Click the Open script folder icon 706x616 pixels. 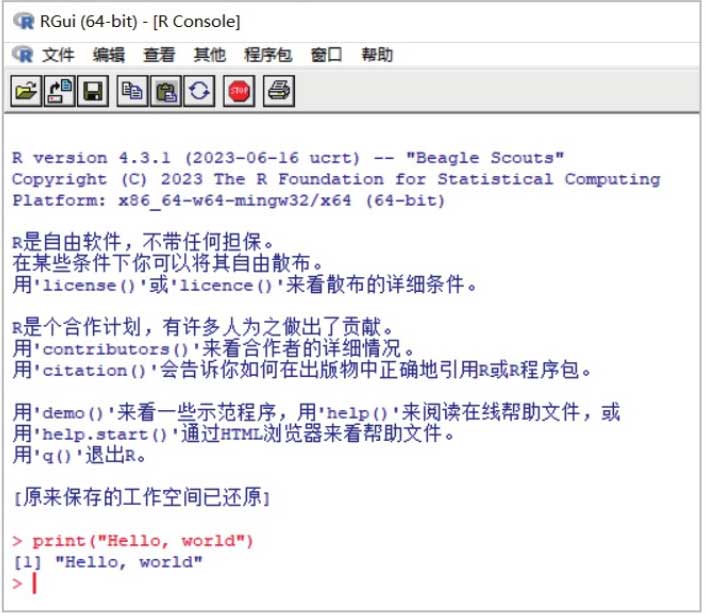tap(26, 91)
